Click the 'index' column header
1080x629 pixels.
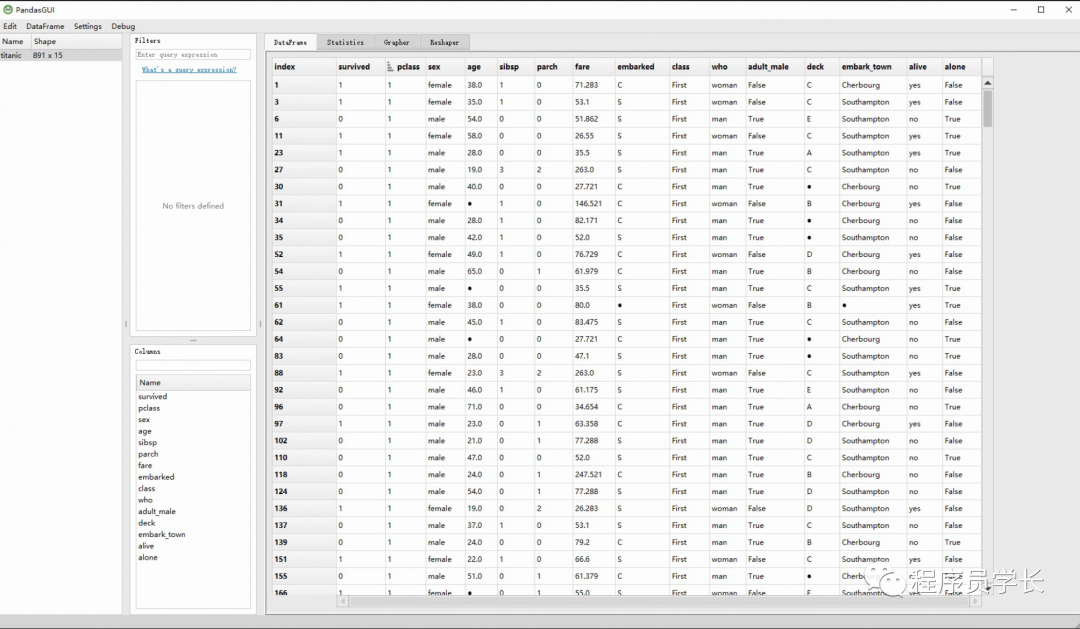pos(304,67)
